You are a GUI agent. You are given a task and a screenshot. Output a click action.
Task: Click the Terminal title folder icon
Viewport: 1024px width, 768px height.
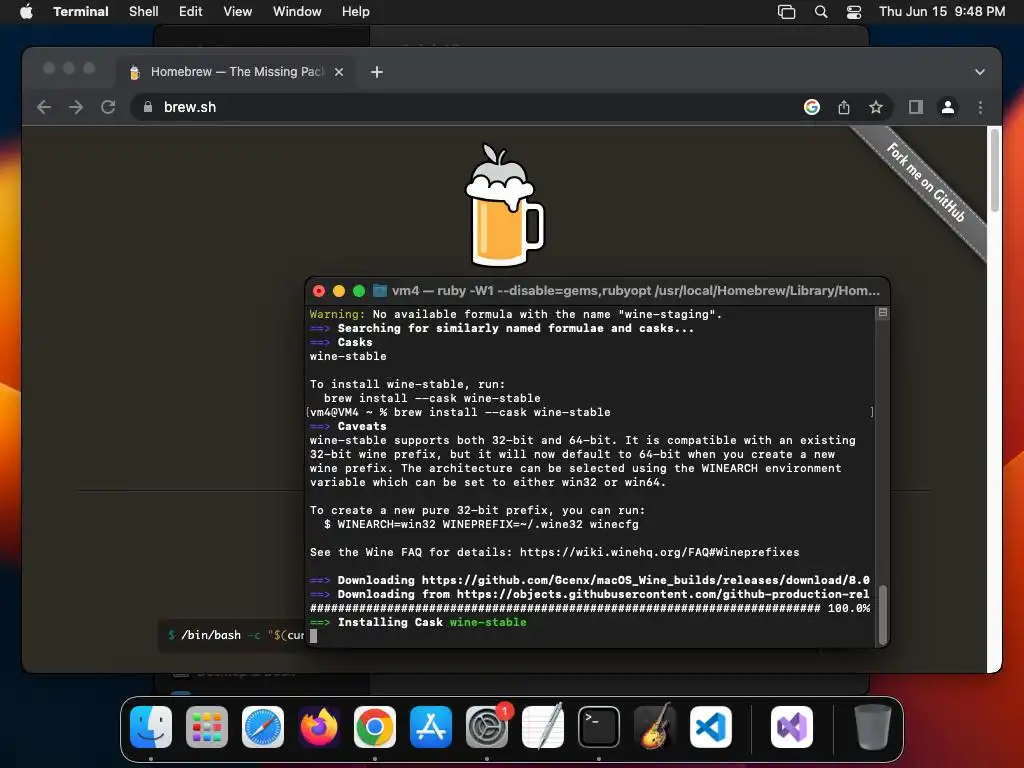point(379,291)
